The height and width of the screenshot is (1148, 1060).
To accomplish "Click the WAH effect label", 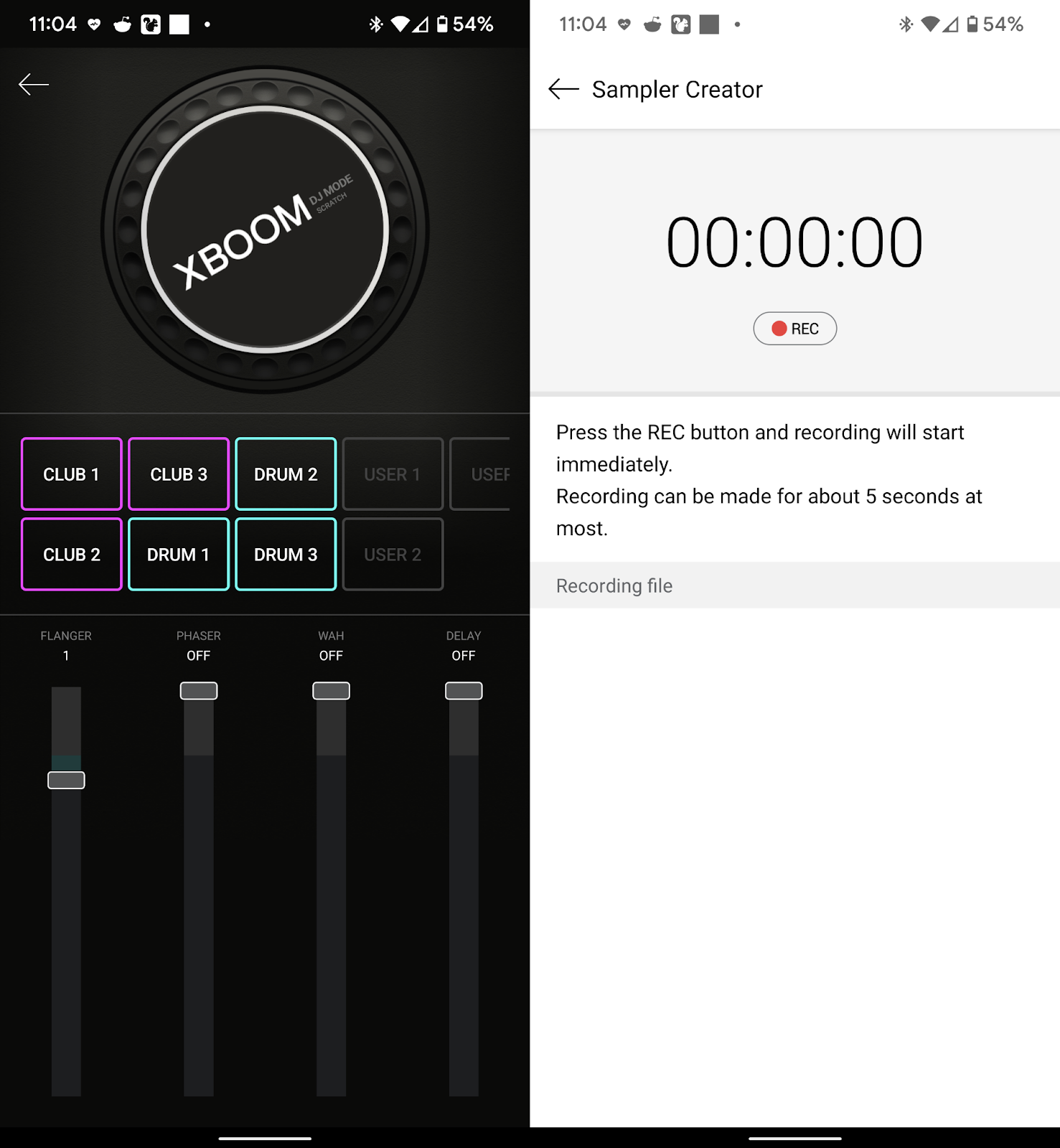I will click(331, 636).
